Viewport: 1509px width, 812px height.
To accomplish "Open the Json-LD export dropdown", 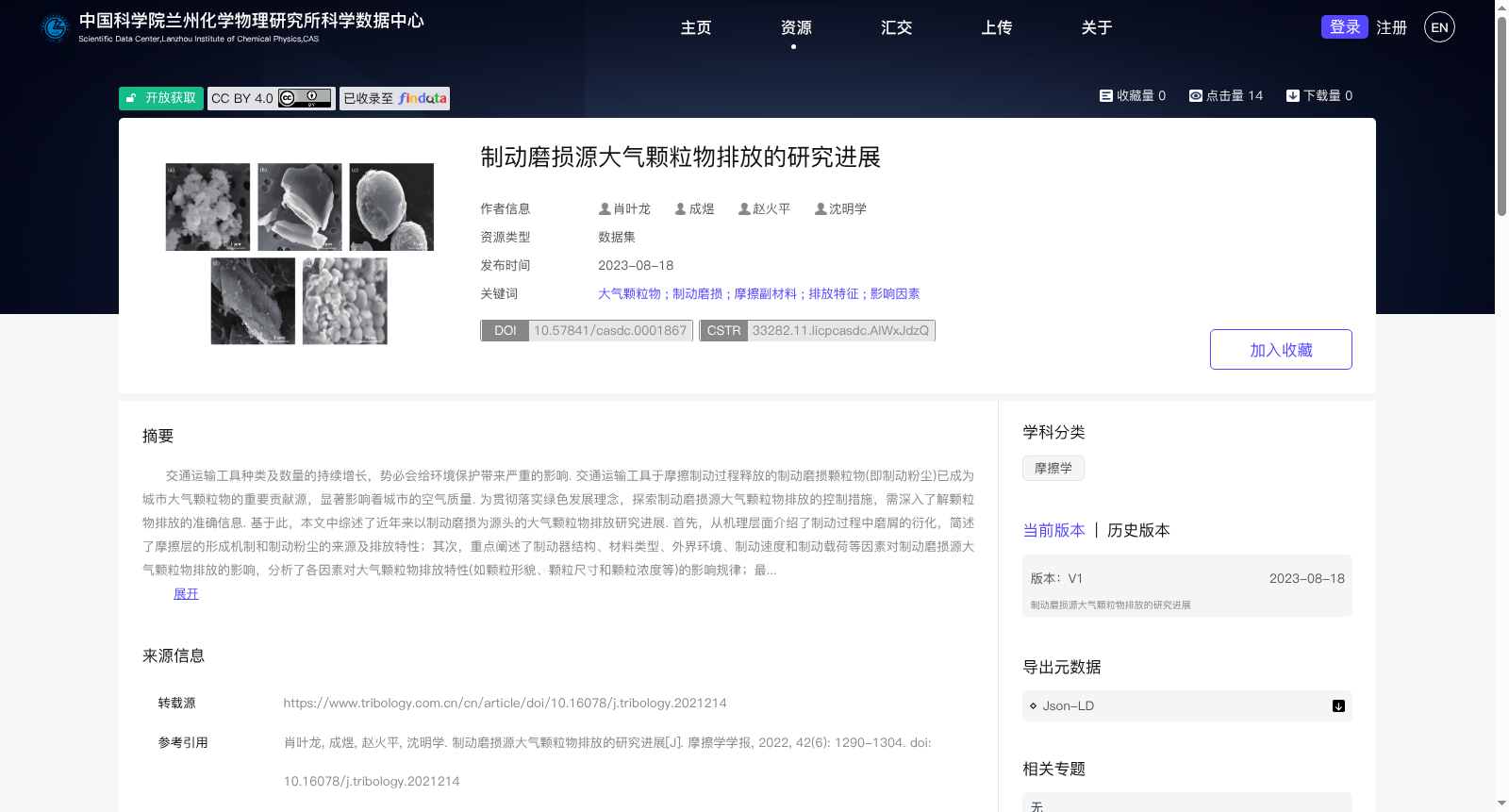I will [x=1187, y=706].
